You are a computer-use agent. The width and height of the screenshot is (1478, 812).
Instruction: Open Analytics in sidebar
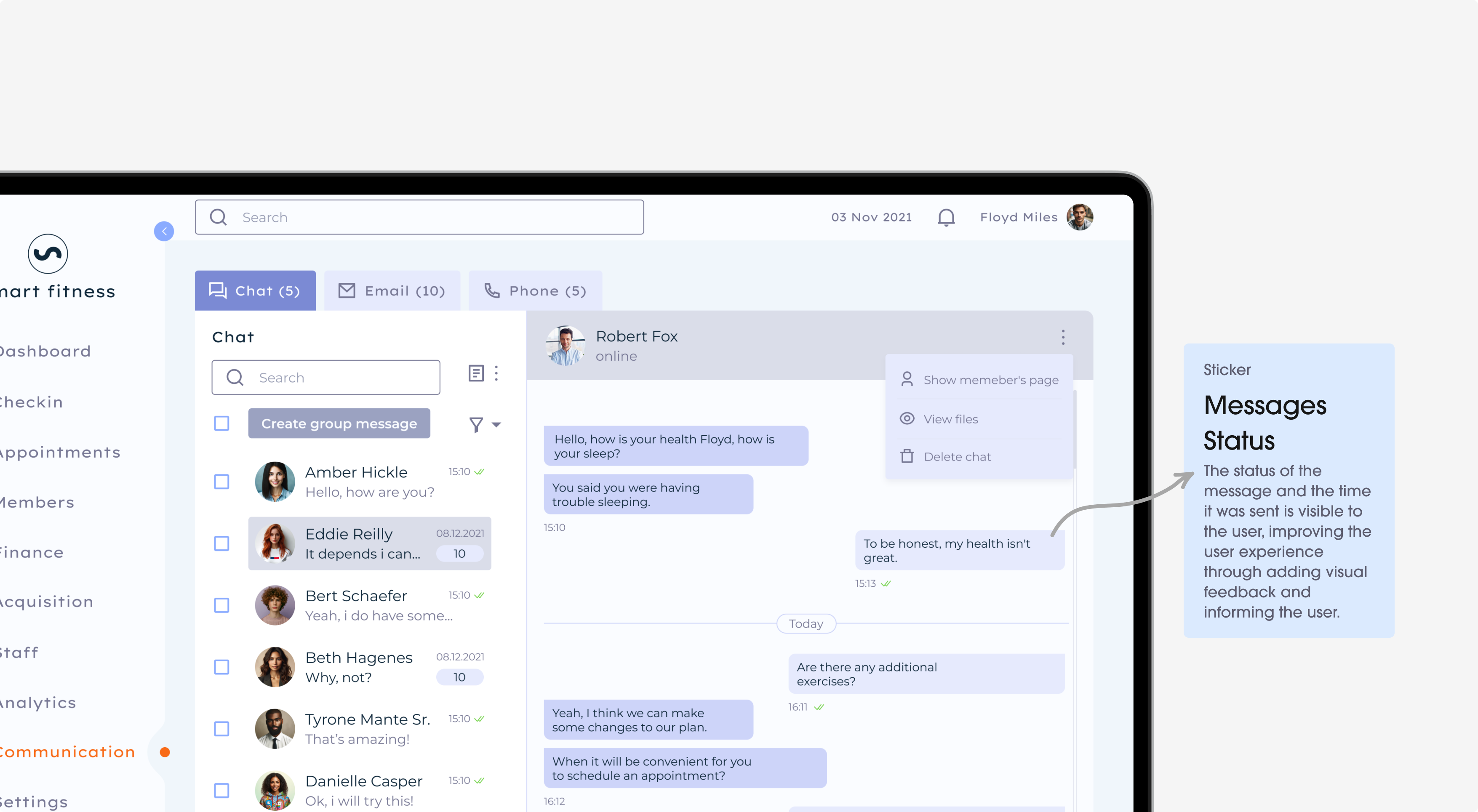(38, 703)
